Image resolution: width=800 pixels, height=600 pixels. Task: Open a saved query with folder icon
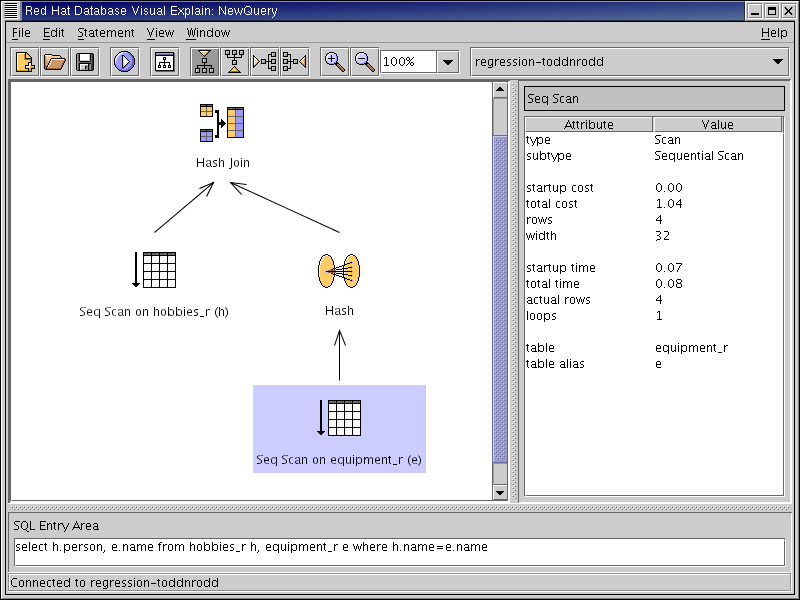point(55,62)
